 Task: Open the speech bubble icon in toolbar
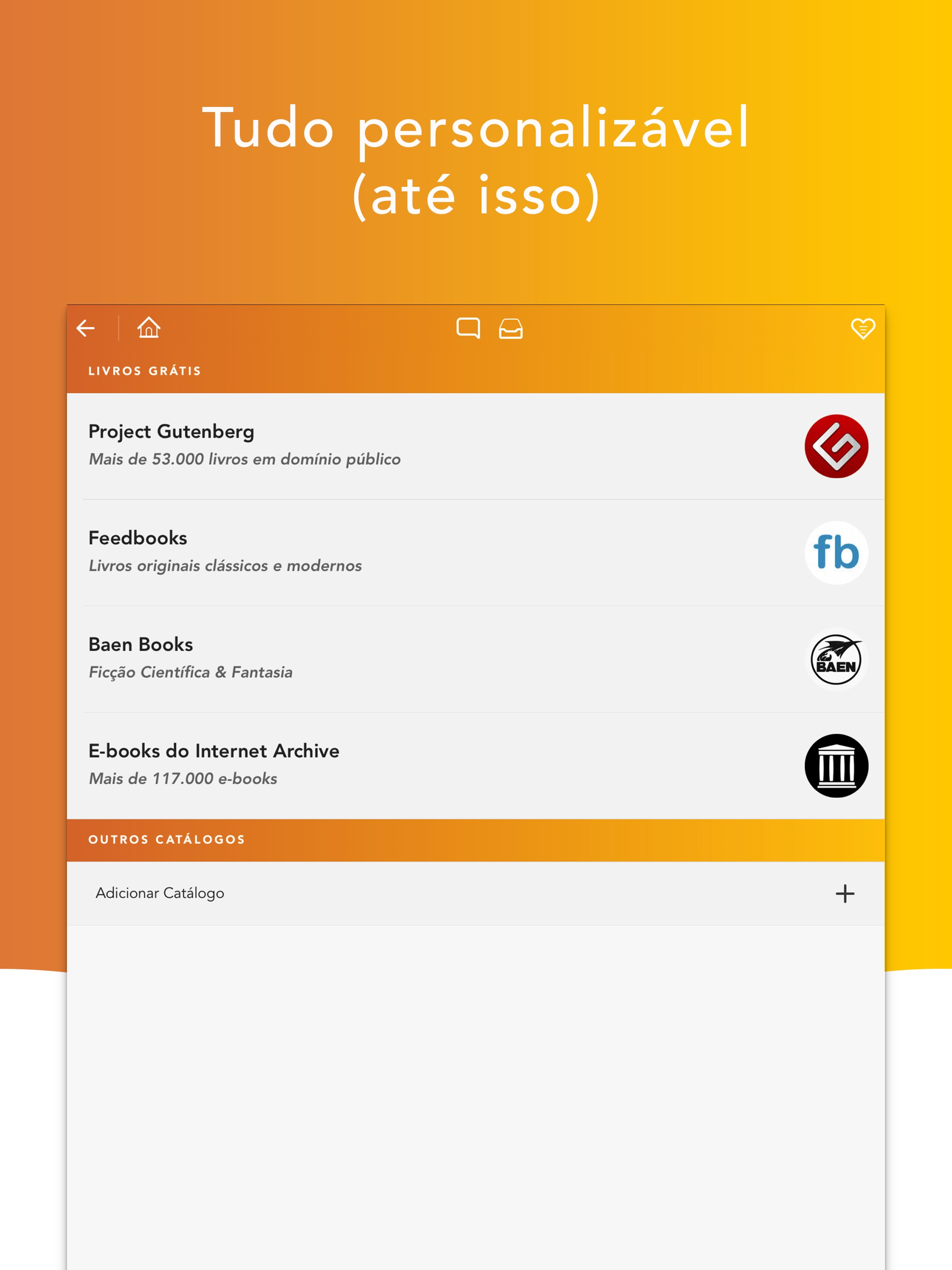[468, 328]
